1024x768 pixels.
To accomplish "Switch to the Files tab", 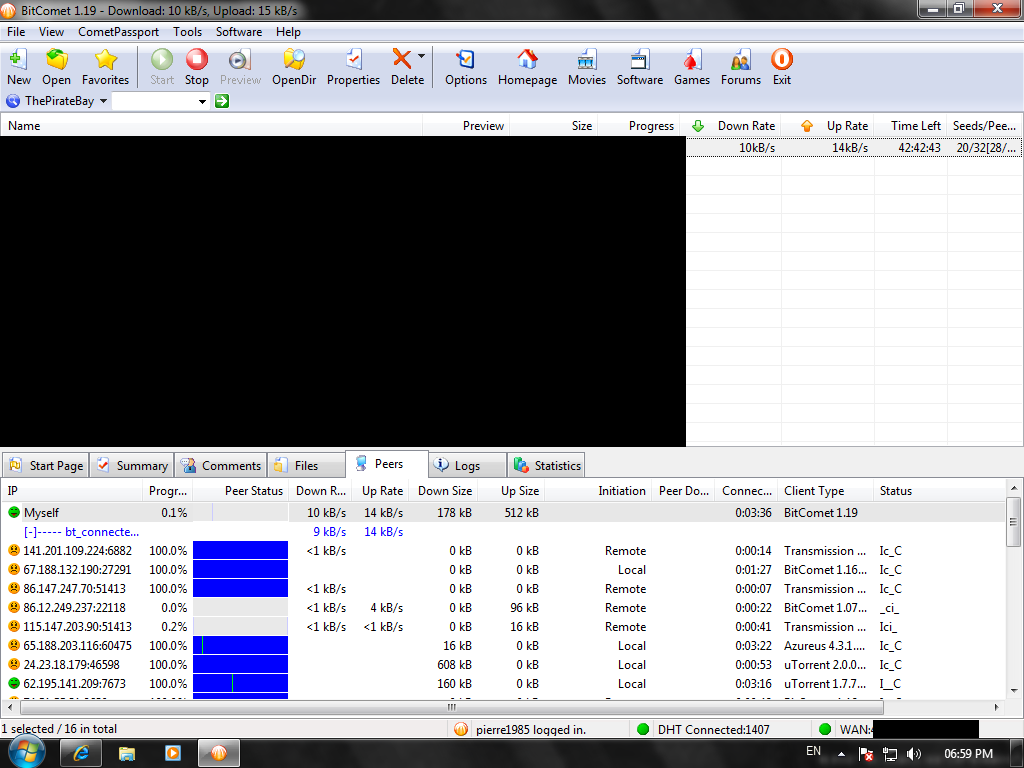I will pyautogui.click(x=306, y=466).
